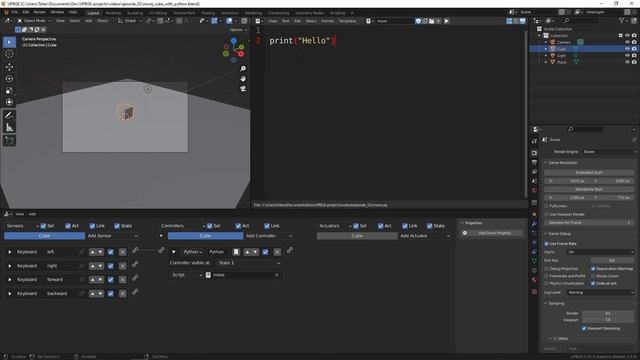Screen dimensions: 640x360
Task: Collapse the Python controller panel
Action: point(173,252)
